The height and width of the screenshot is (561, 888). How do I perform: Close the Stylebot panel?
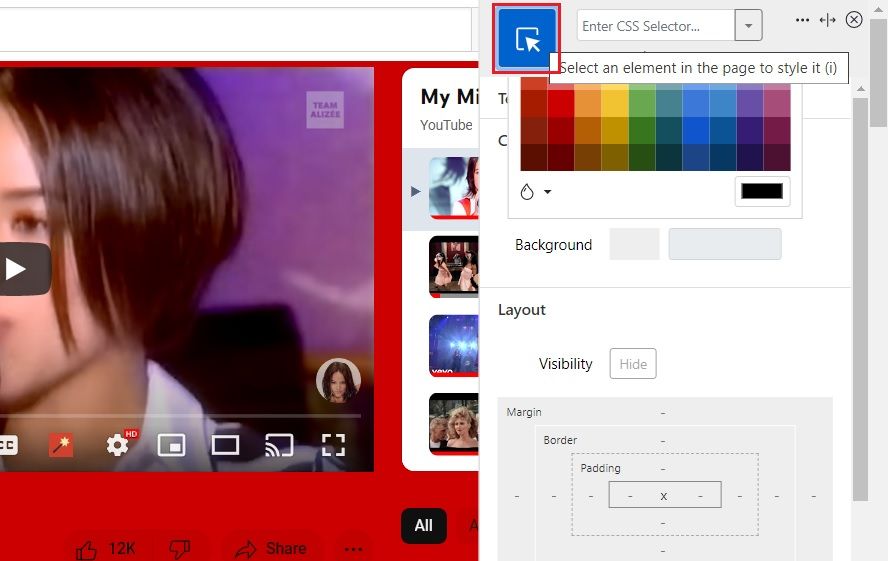click(853, 20)
